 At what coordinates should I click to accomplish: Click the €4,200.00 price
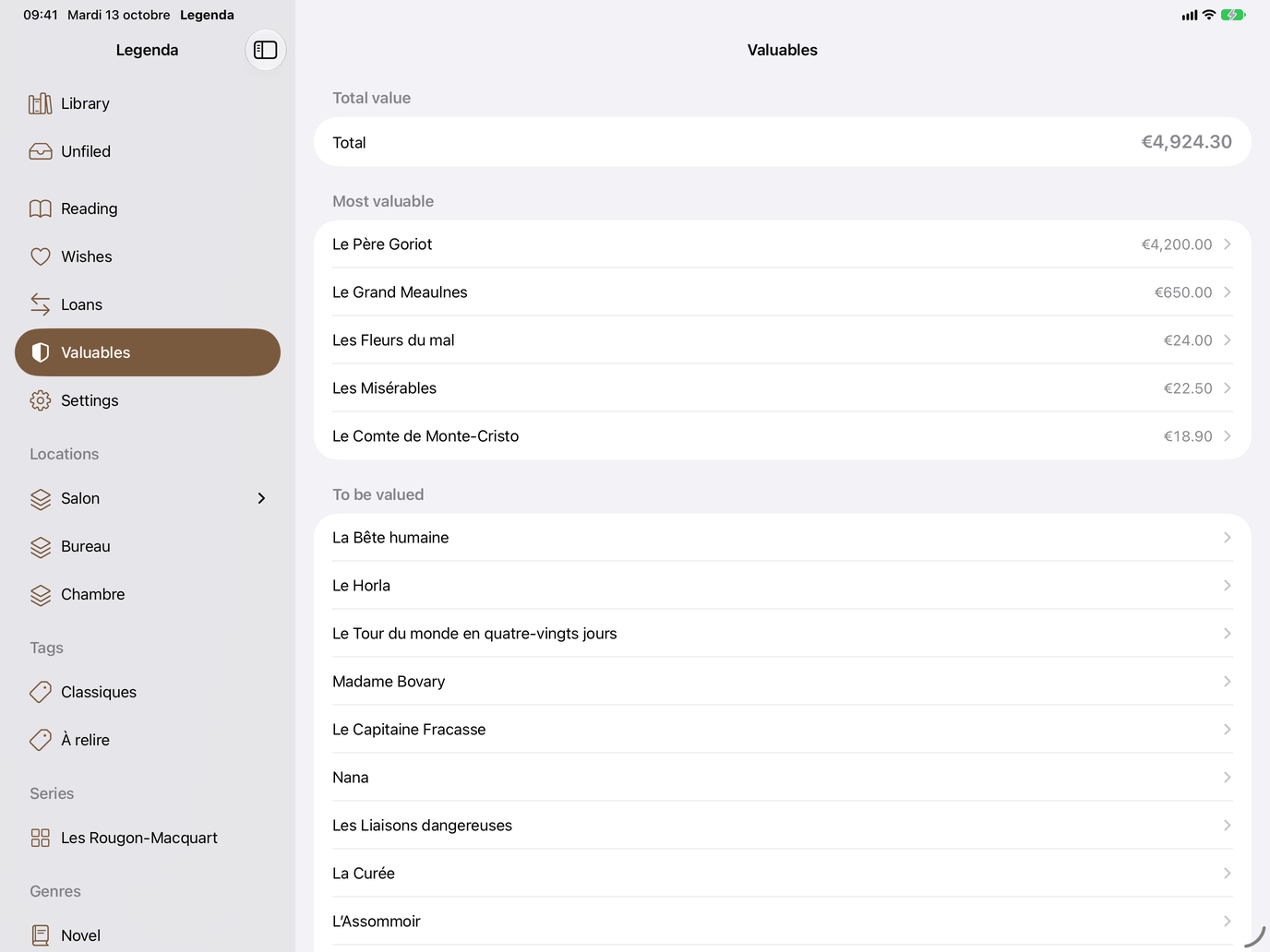coord(1177,244)
